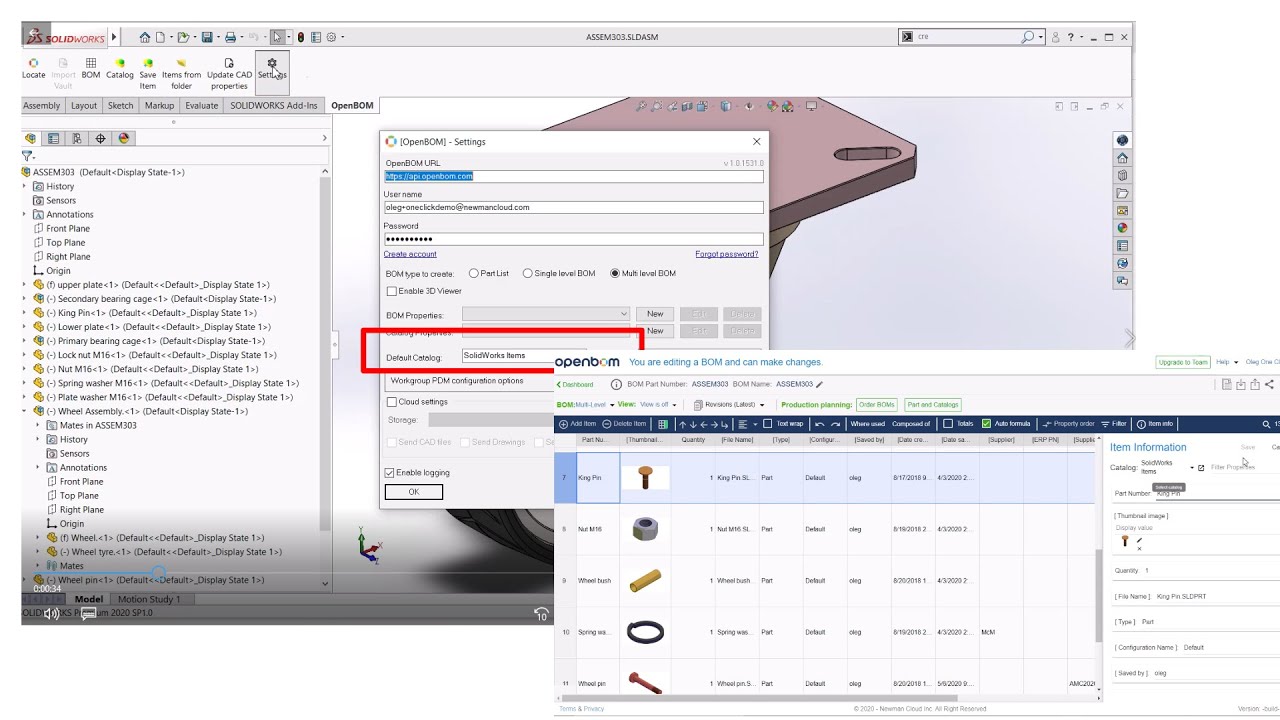
Task: Open the BOM Multi-Level dropdown
Action: click(583, 405)
